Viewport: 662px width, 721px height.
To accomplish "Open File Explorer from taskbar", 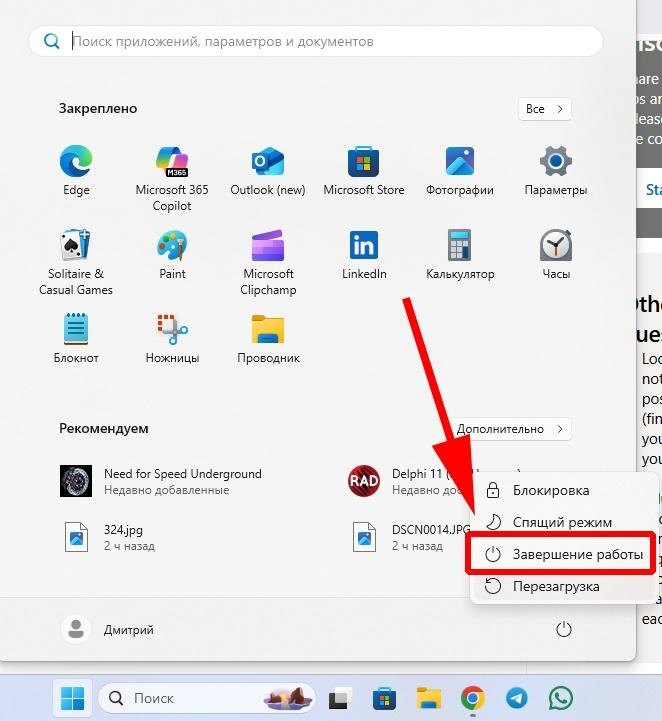I will coord(428,698).
